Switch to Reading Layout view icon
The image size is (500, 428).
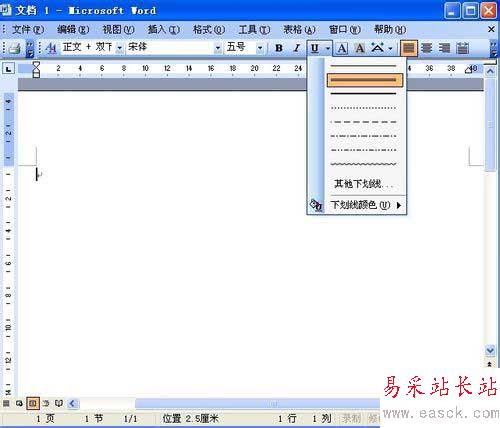tap(59, 403)
